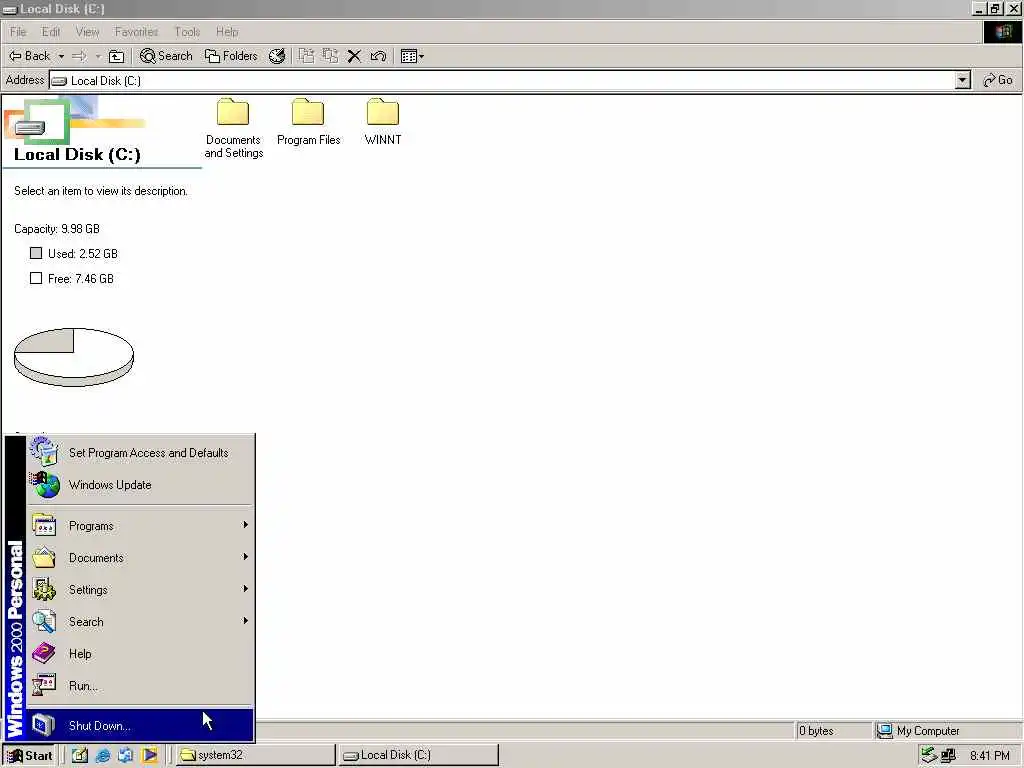Open the Help menu in menu bar
The width and height of the screenshot is (1024, 768).
click(x=227, y=32)
